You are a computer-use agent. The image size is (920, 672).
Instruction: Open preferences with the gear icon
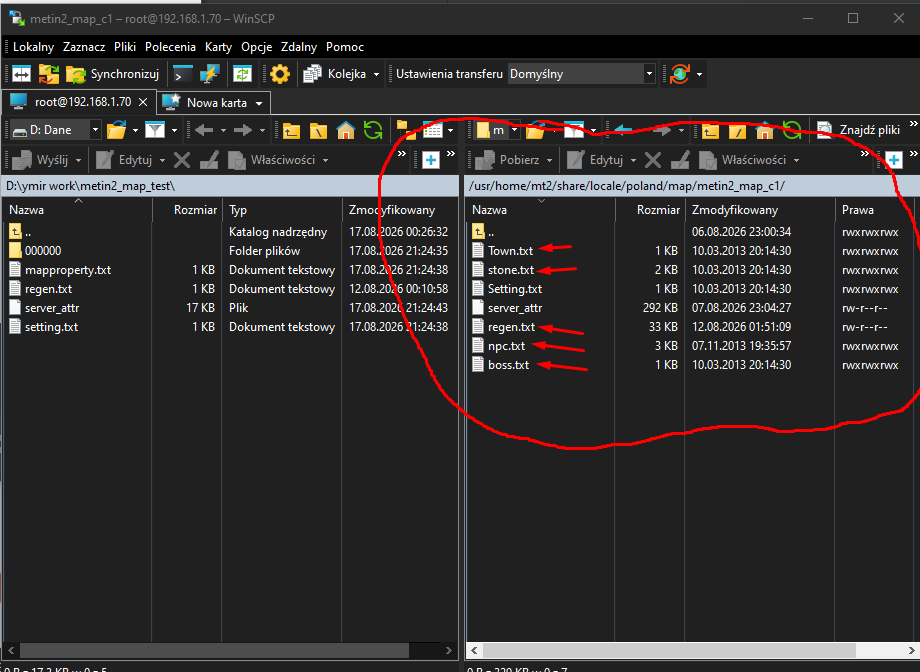(280, 74)
